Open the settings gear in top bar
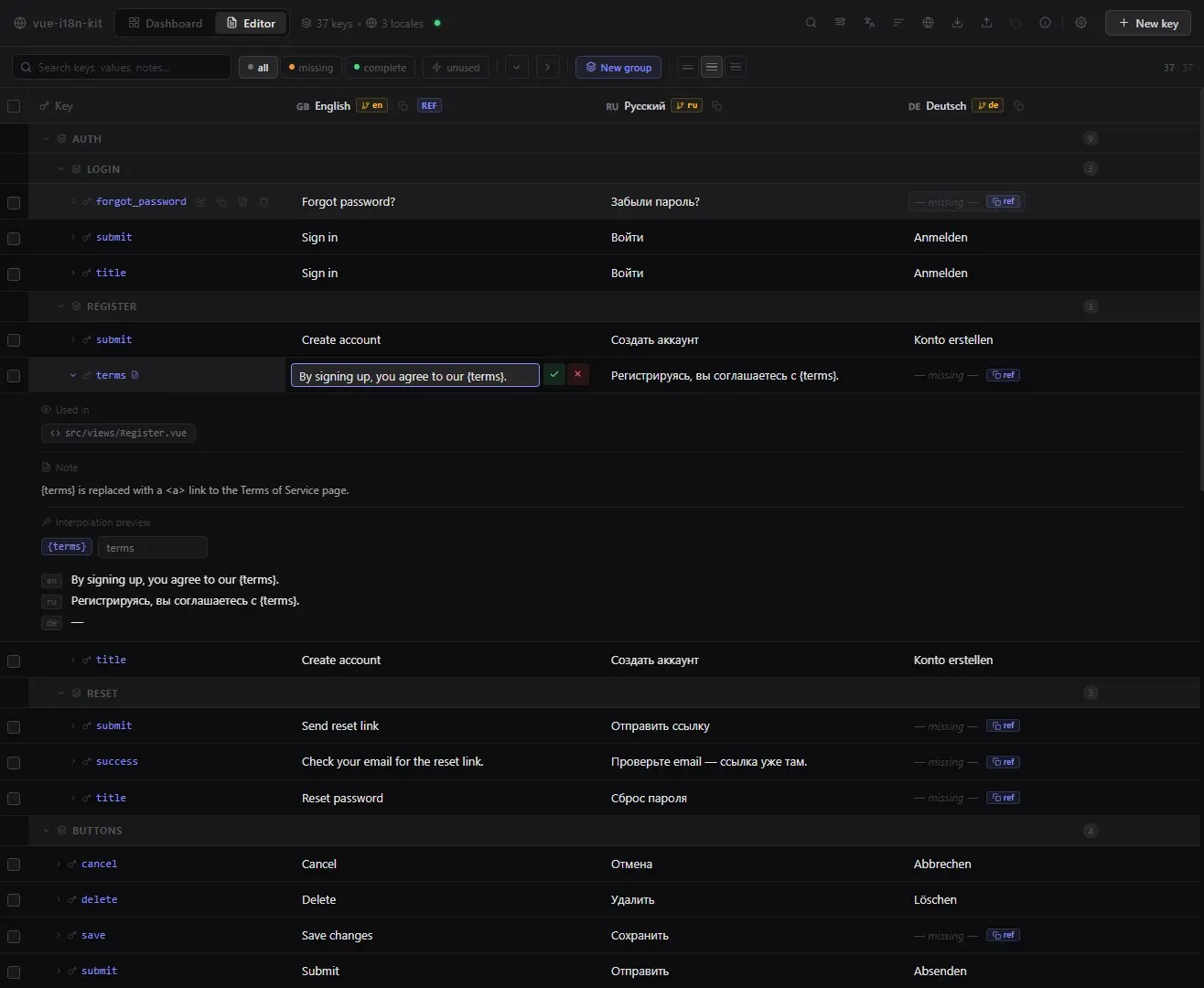 click(1080, 23)
